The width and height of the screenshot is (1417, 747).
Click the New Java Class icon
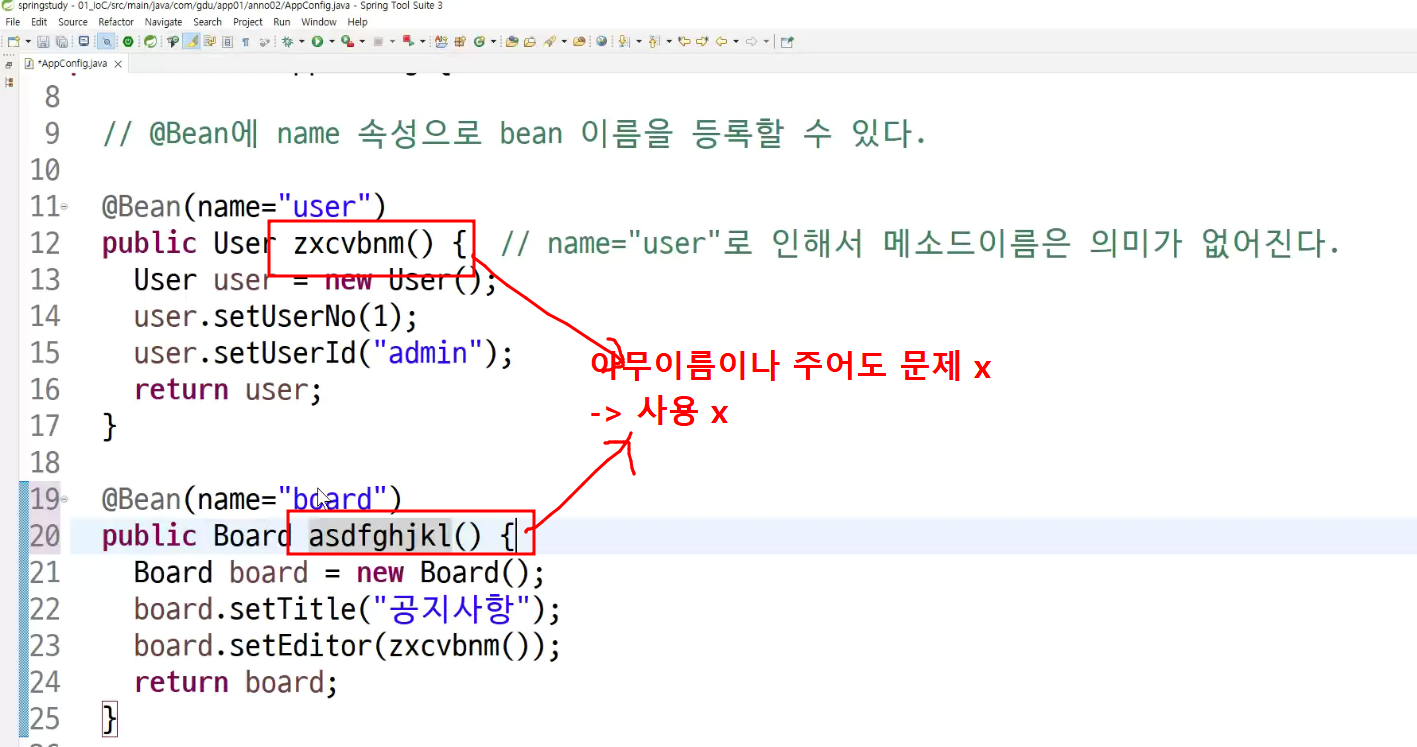pyautogui.click(x=479, y=41)
